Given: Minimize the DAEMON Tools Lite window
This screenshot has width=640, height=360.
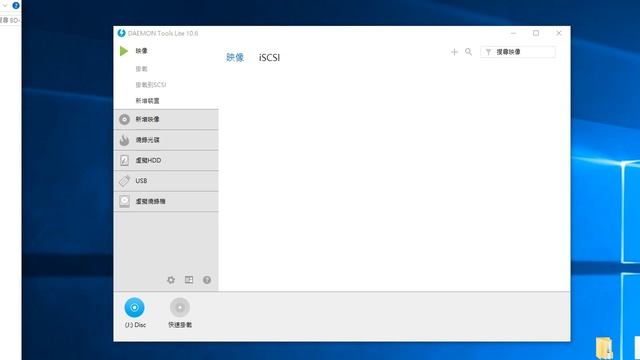Looking at the screenshot, I should [513, 33].
